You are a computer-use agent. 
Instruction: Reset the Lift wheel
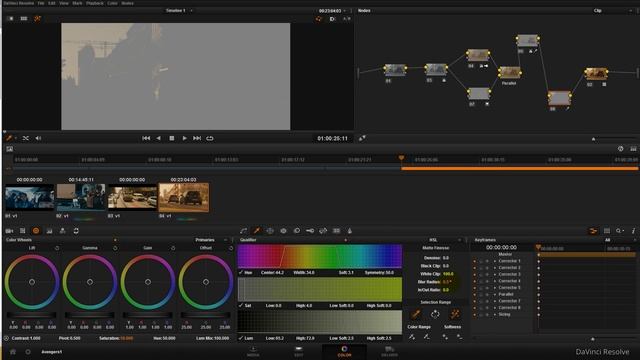click(57, 248)
